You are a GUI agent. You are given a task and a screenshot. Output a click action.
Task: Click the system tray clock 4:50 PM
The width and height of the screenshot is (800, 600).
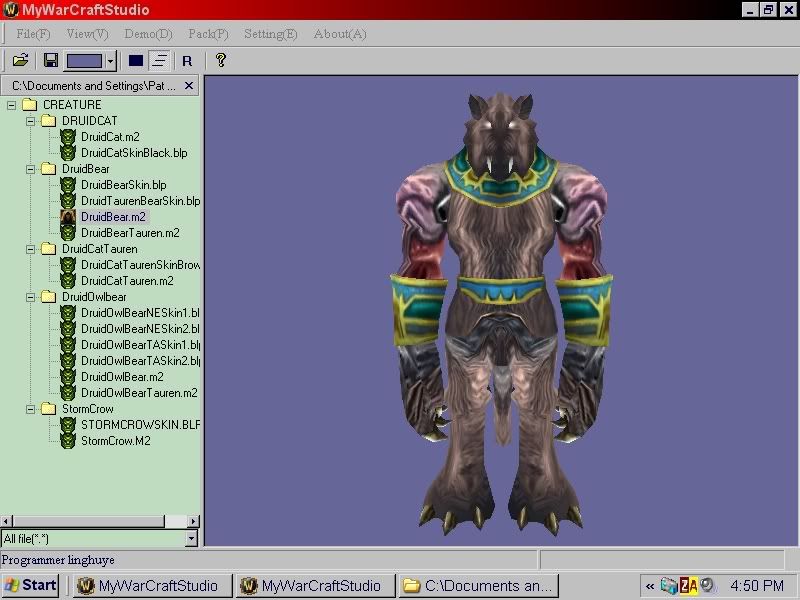(757, 586)
